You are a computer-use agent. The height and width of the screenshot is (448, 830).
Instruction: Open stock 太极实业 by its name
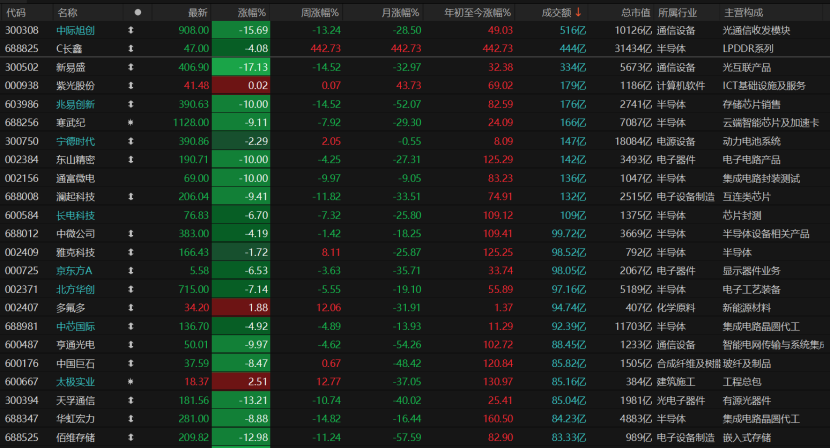[76, 382]
